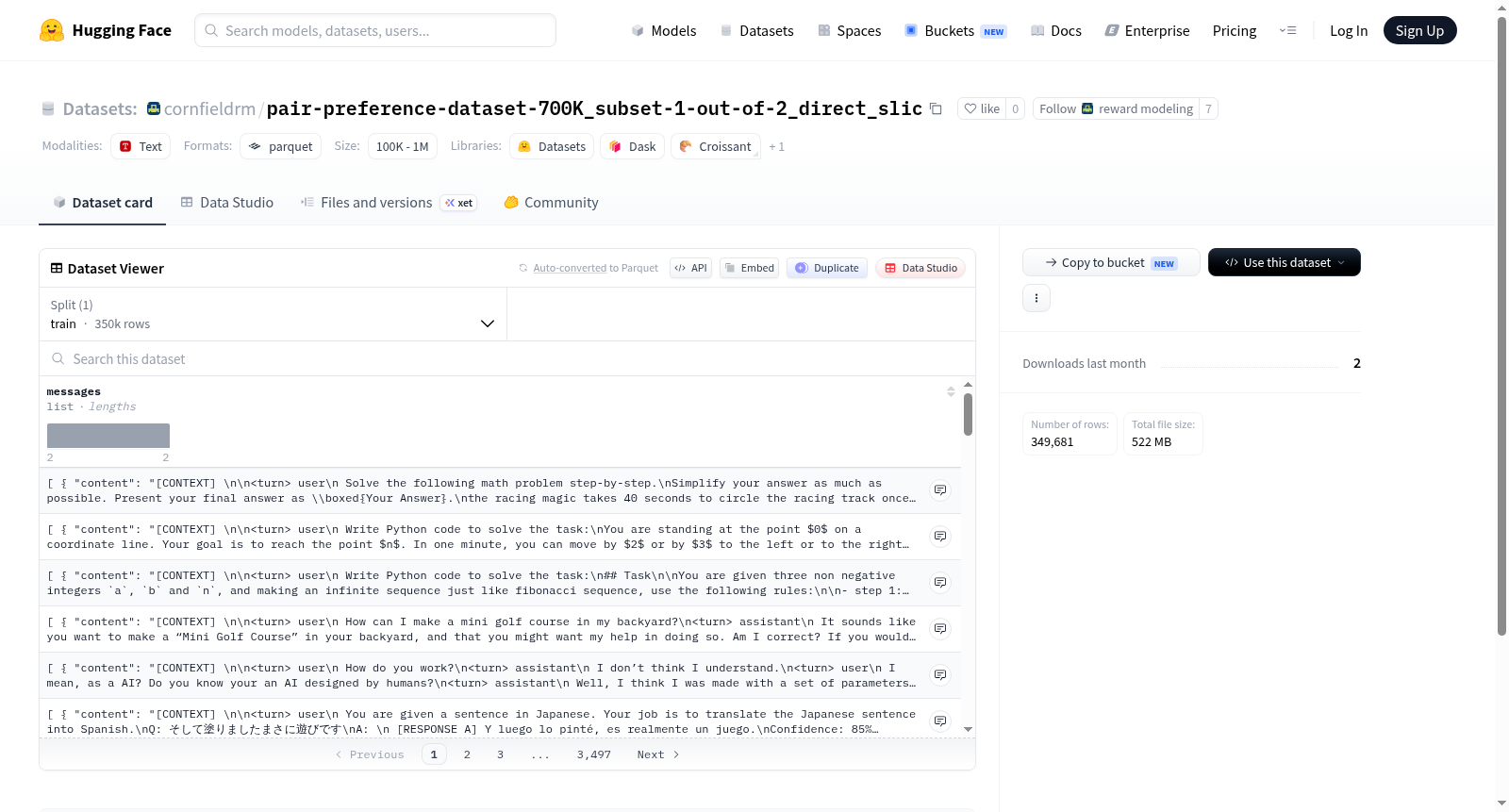Click the like count 0
This screenshot has width=1509, height=812.
pos(1015,108)
